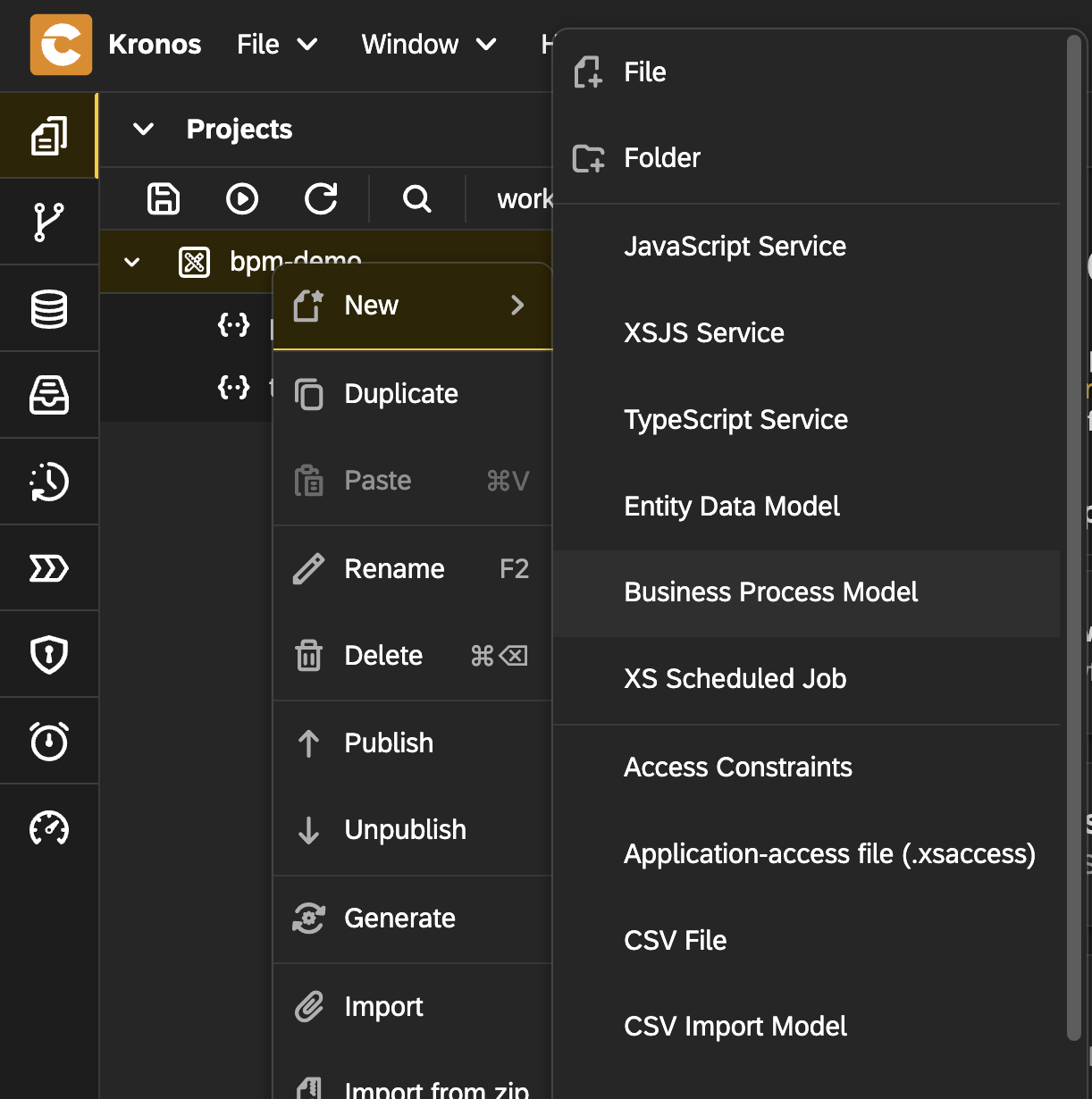Click the submenu vertical scrollbar

pos(1073,536)
